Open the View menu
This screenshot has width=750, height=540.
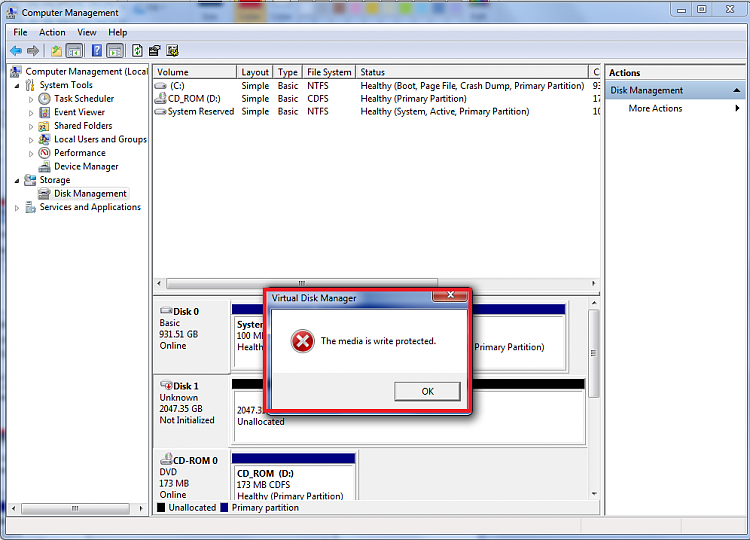point(87,33)
